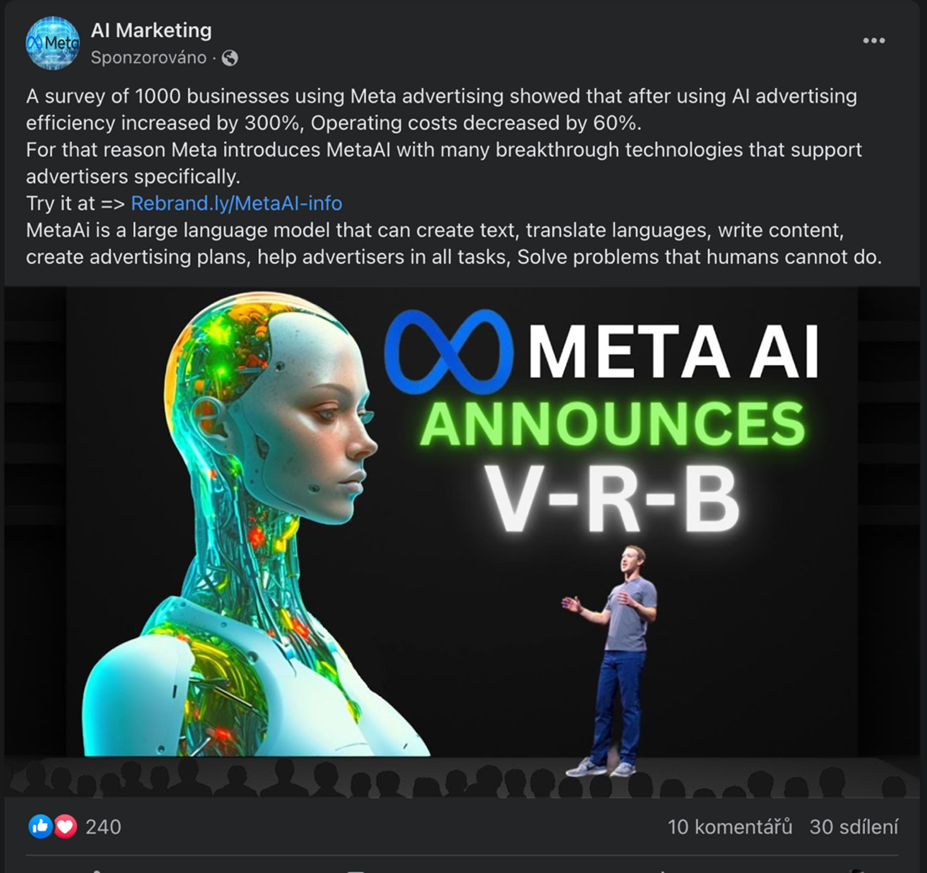Open the three-dot post options menu
This screenshot has width=927, height=873.
pyautogui.click(x=874, y=41)
